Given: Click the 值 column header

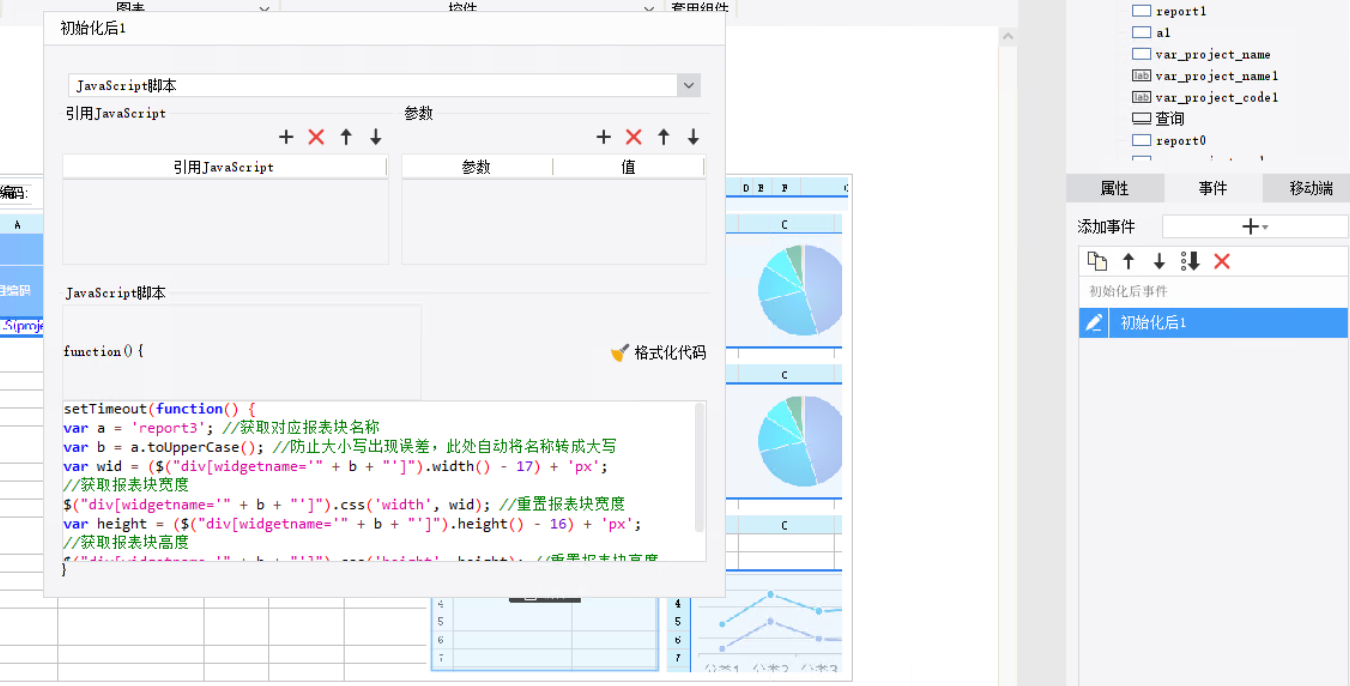Looking at the screenshot, I should (628, 167).
